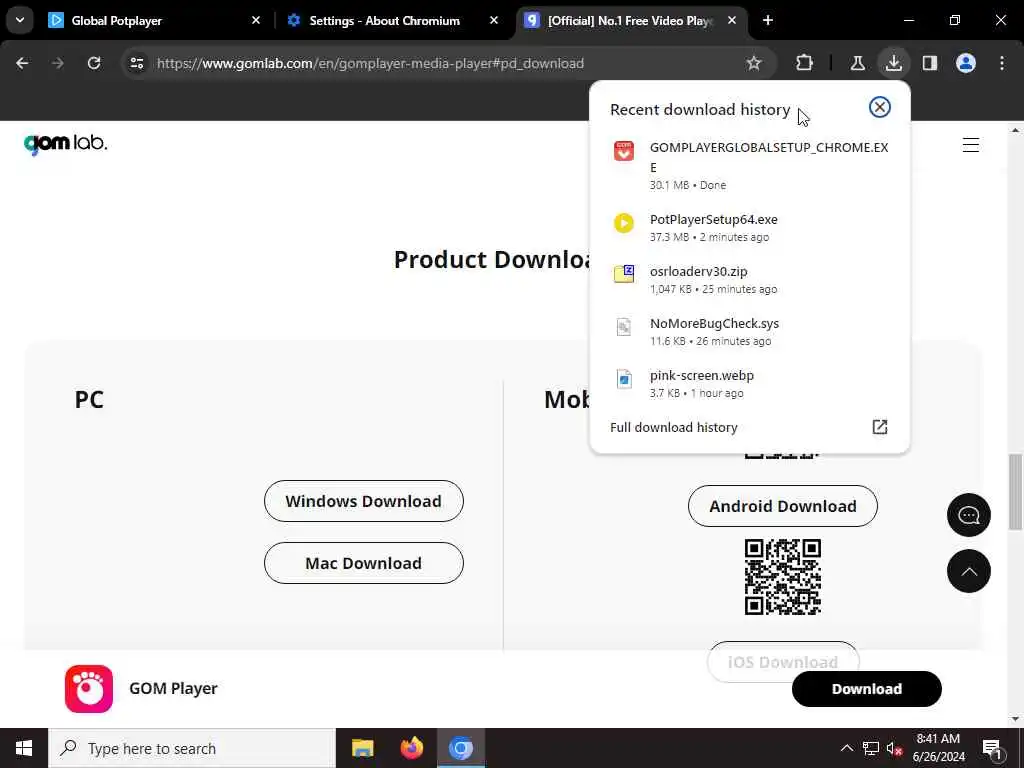Image resolution: width=1024 pixels, height=768 pixels.
Task: Open the browser side panel
Action: 930,63
